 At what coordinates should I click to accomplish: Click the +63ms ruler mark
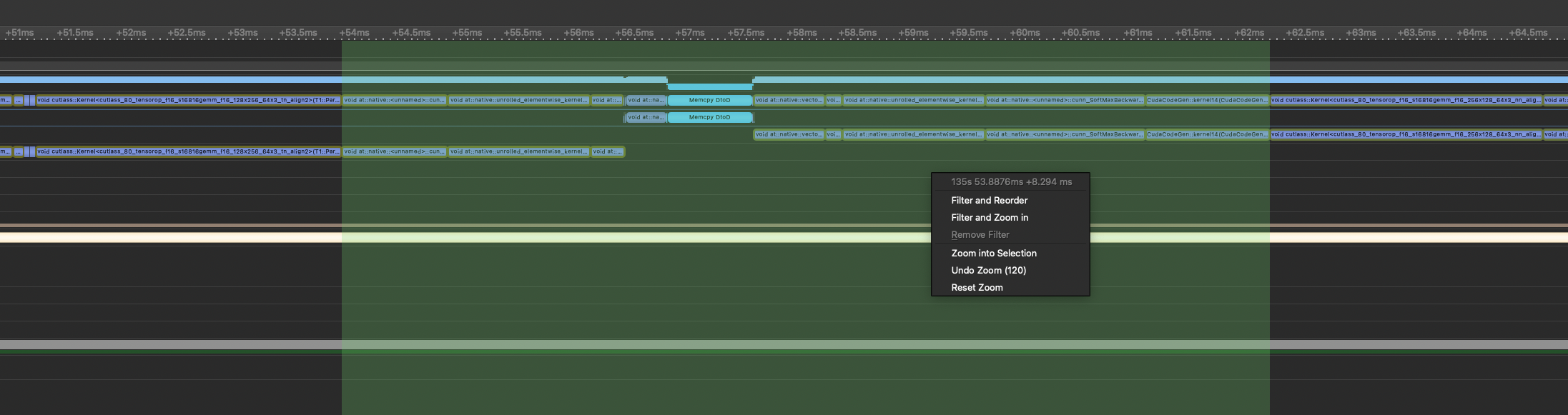pyautogui.click(x=1361, y=33)
